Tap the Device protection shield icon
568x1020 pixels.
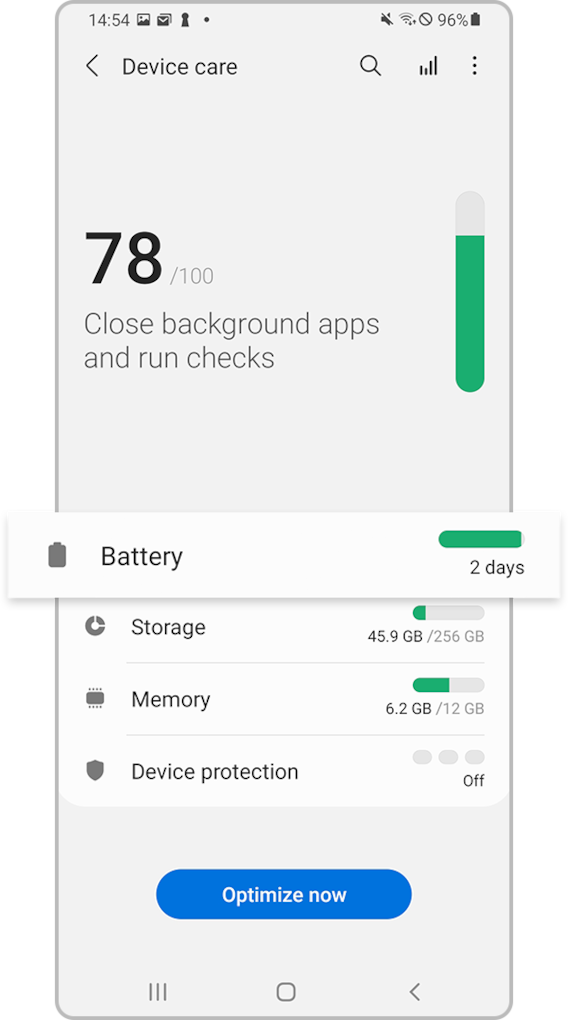point(95,771)
